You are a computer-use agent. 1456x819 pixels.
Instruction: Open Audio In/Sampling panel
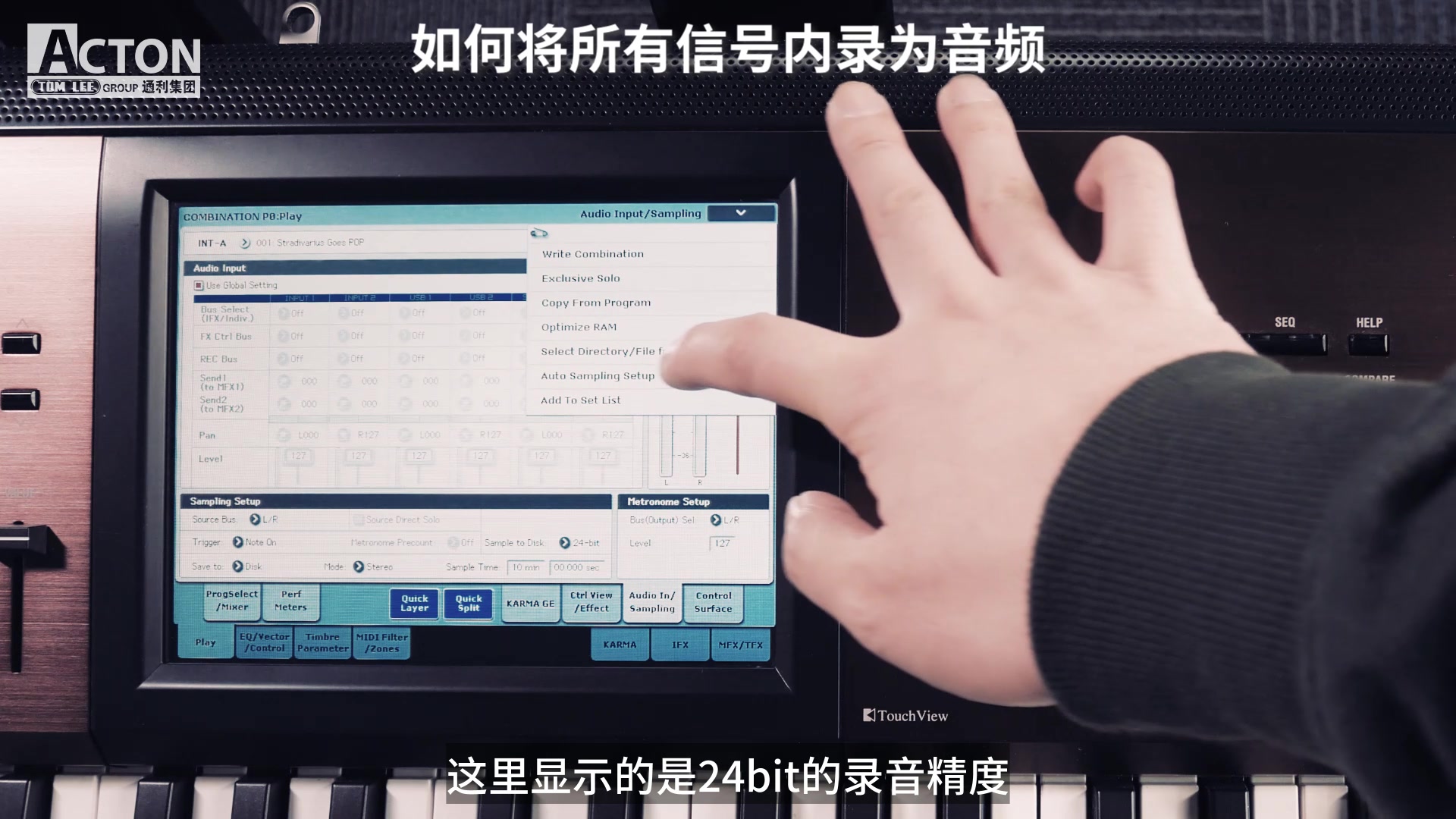tap(651, 601)
